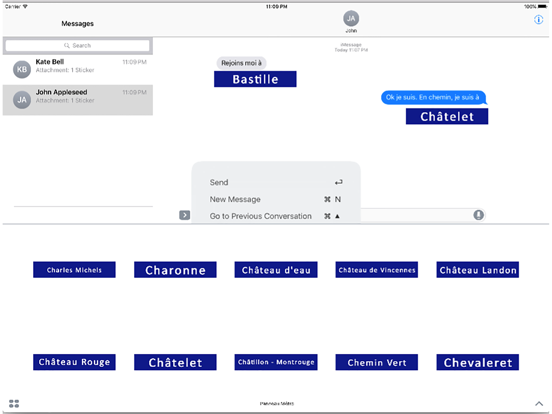
Task: Choose New Message menu entry
Action: (x=276, y=199)
